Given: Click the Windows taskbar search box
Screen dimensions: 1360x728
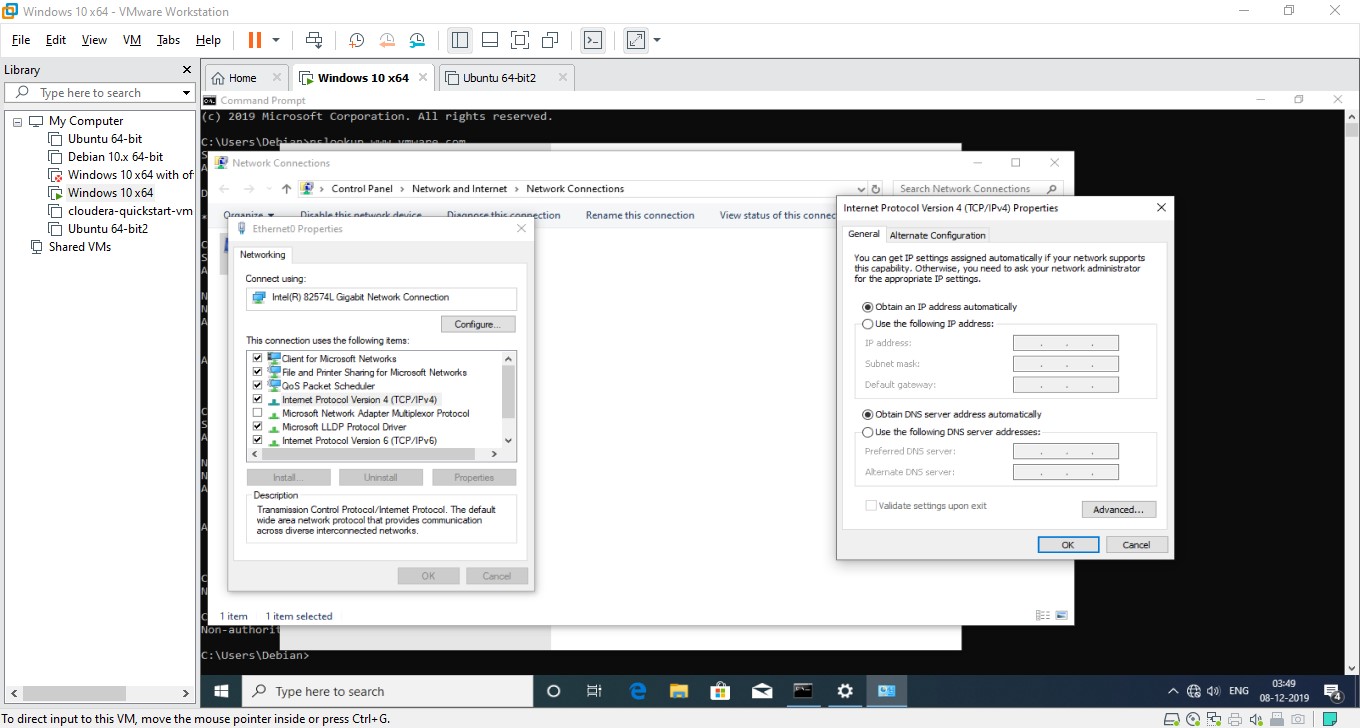Looking at the screenshot, I should coord(390,690).
